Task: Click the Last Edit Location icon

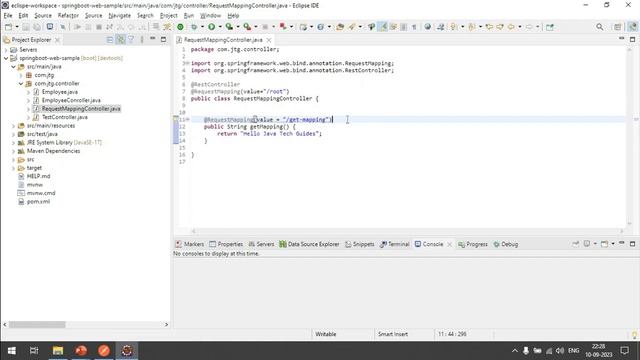Action: point(489,27)
